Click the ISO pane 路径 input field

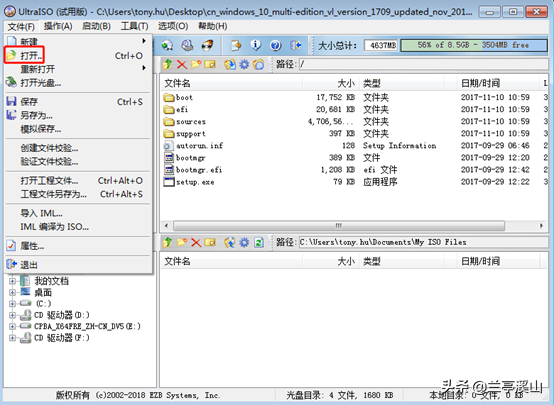[424, 64]
